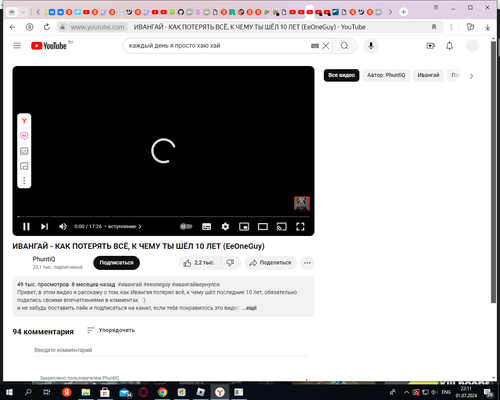The width and height of the screenshot is (500, 400).
Task: Pause the video with the pause button
Action: 26,227
